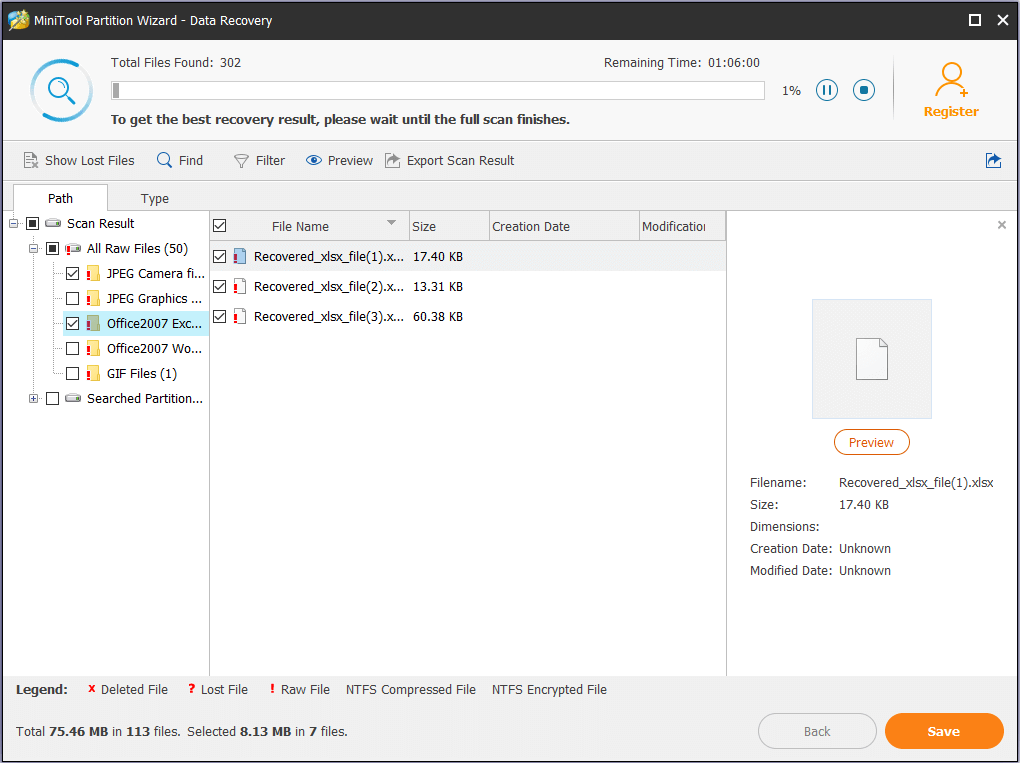This screenshot has width=1020, height=763.
Task: Click the JPEG Camera files folder icon
Action: click(93, 274)
